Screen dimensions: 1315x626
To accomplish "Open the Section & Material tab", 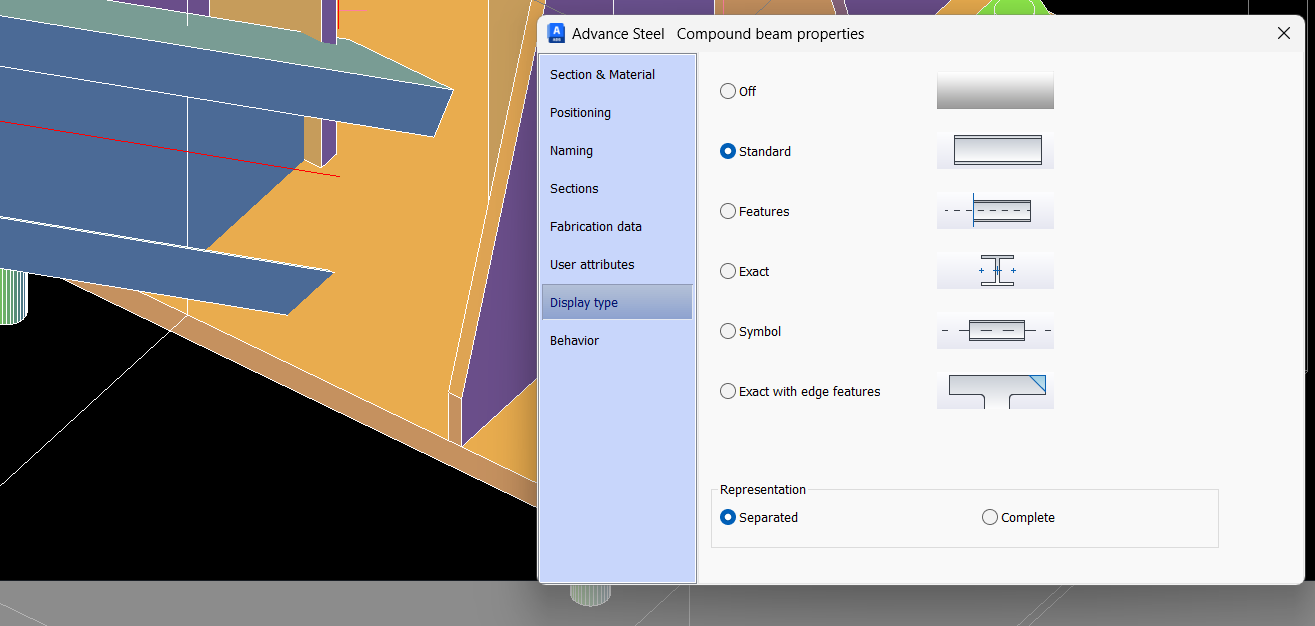I will 602,74.
